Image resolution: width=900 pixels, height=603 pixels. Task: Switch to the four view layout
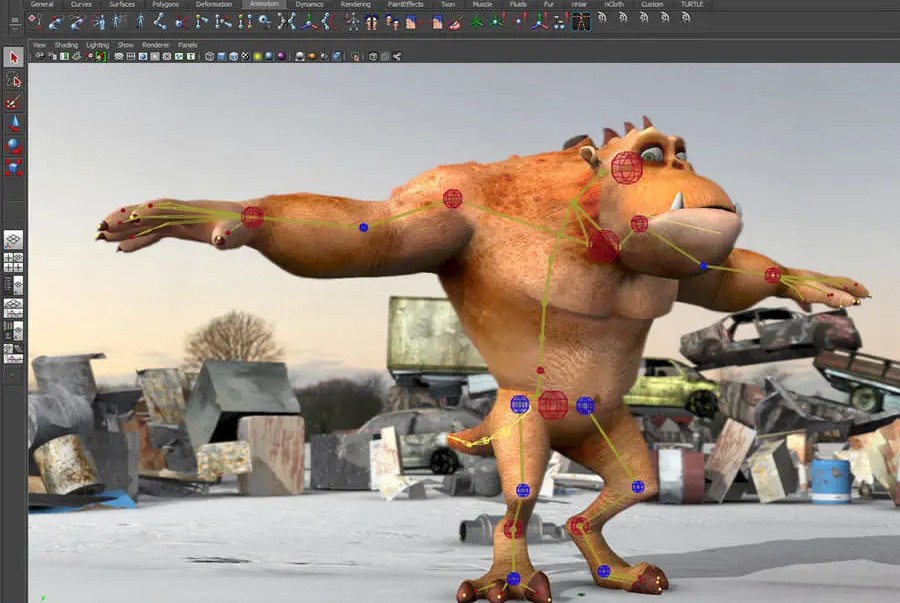click(13, 262)
